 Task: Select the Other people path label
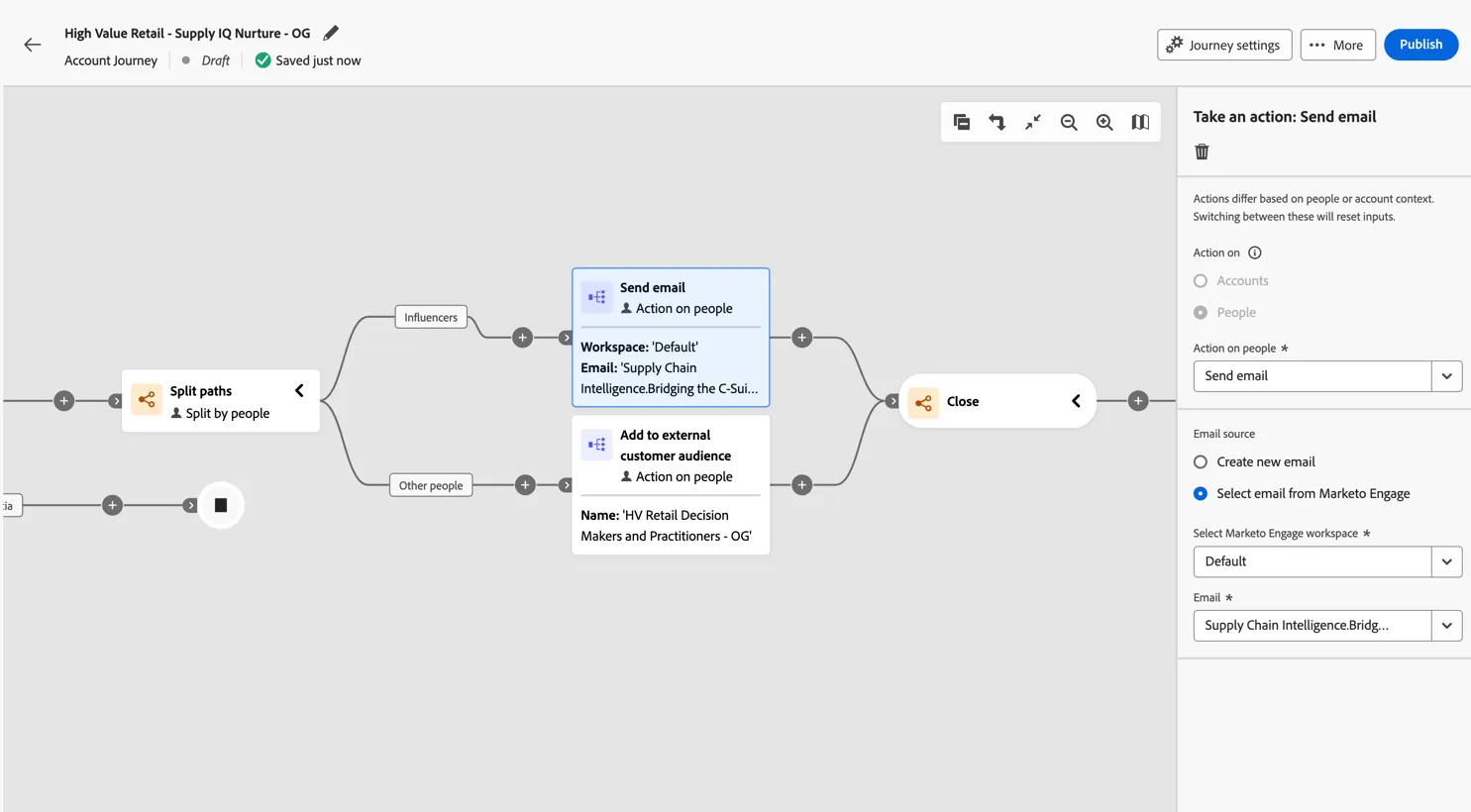pos(431,485)
